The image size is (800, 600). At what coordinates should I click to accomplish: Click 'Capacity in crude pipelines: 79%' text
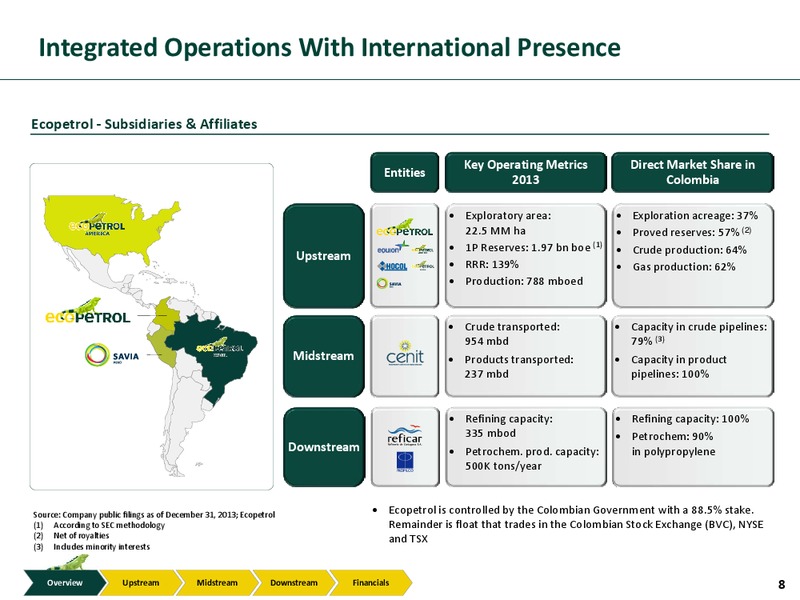click(699, 334)
